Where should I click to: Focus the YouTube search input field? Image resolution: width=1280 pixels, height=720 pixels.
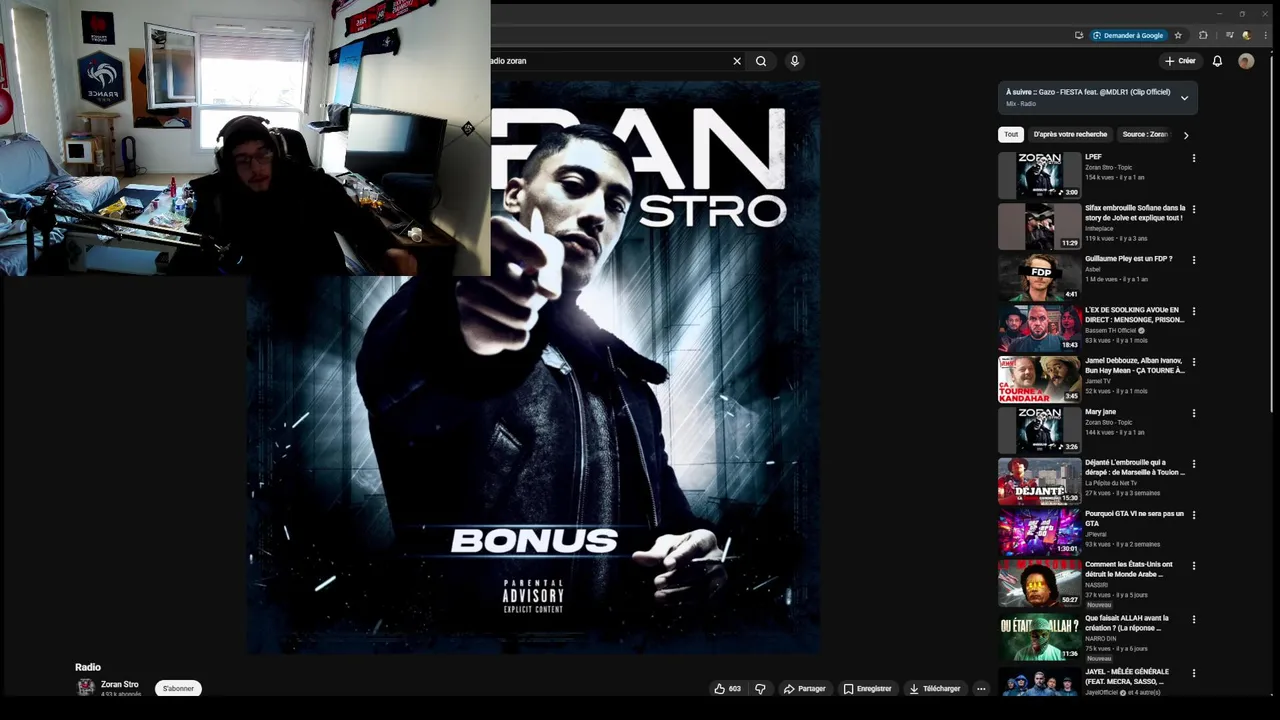[x=608, y=61]
